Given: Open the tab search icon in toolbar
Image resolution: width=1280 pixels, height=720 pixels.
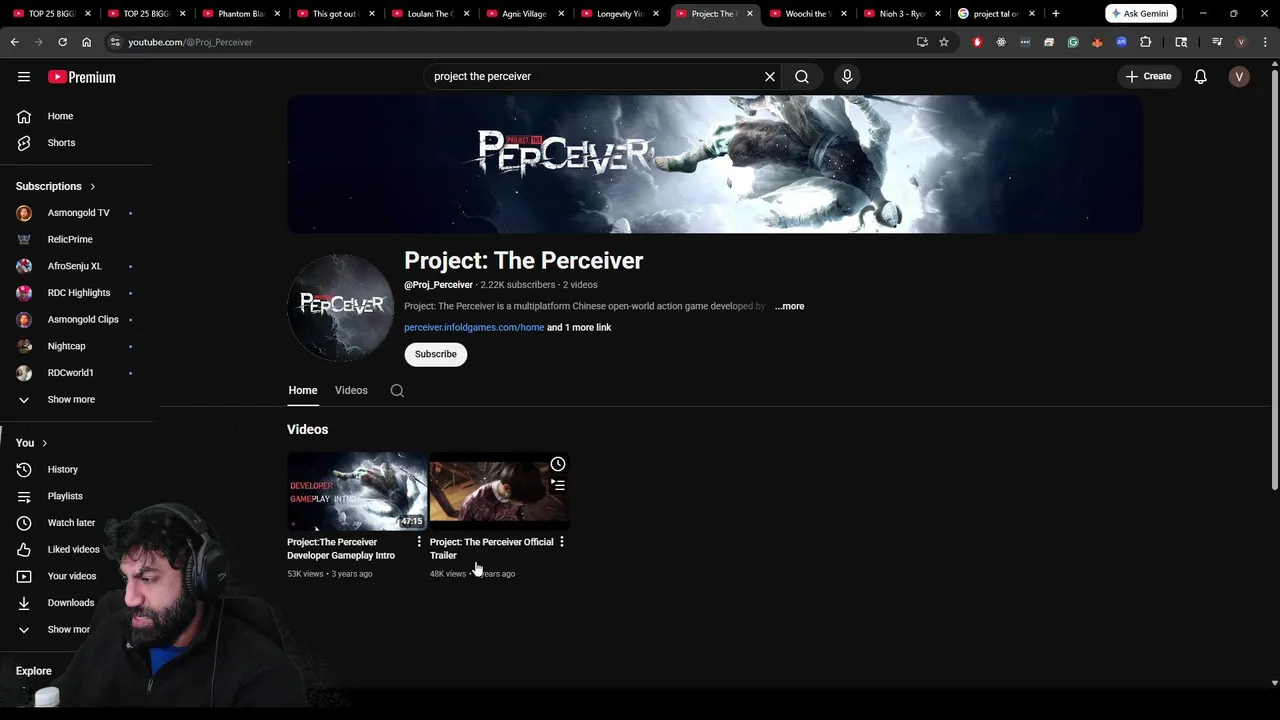Looking at the screenshot, I should (x=1181, y=42).
